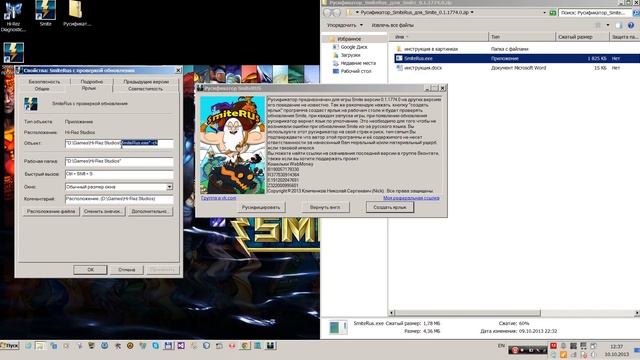The width and height of the screenshot is (640, 360).
Task: Confirm the properties dialog with OK
Action: click(90, 270)
